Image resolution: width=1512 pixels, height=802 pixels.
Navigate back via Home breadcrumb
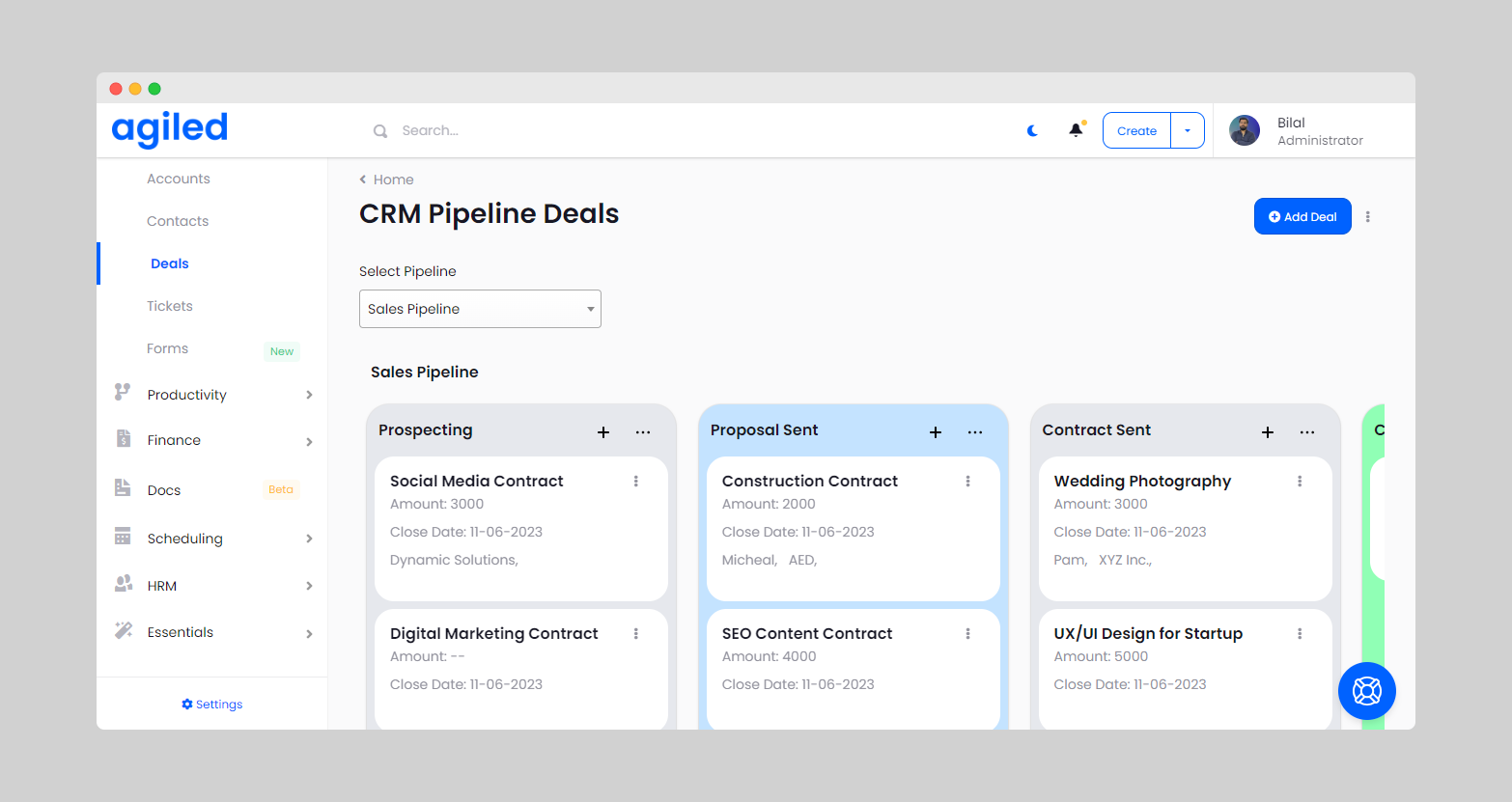[386, 180]
